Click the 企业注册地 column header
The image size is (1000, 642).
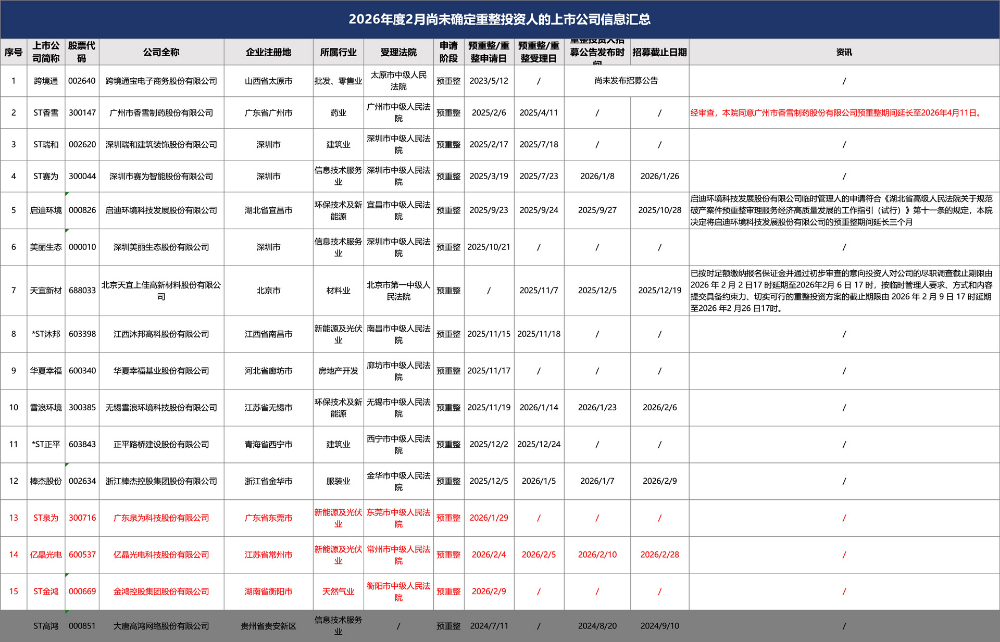268,52
